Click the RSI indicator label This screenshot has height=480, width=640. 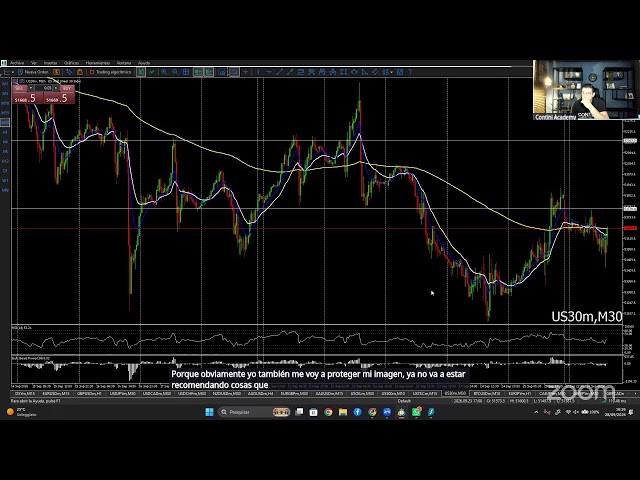(22, 327)
